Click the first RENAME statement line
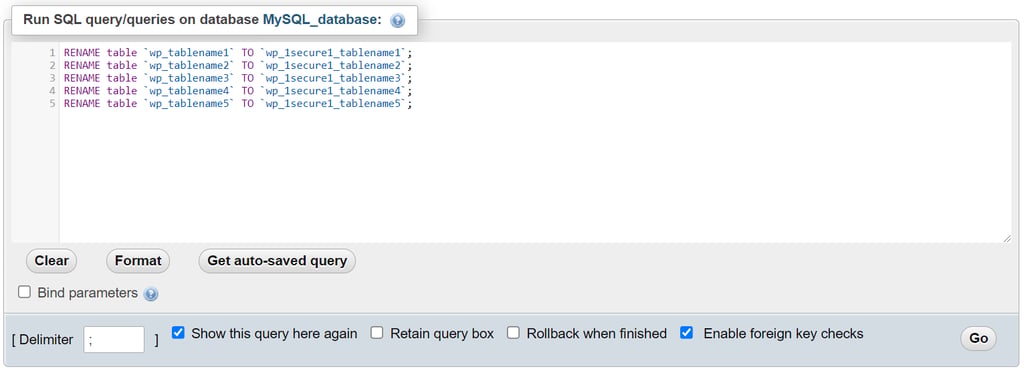Viewport: 1024px width, 373px height. pos(238,52)
